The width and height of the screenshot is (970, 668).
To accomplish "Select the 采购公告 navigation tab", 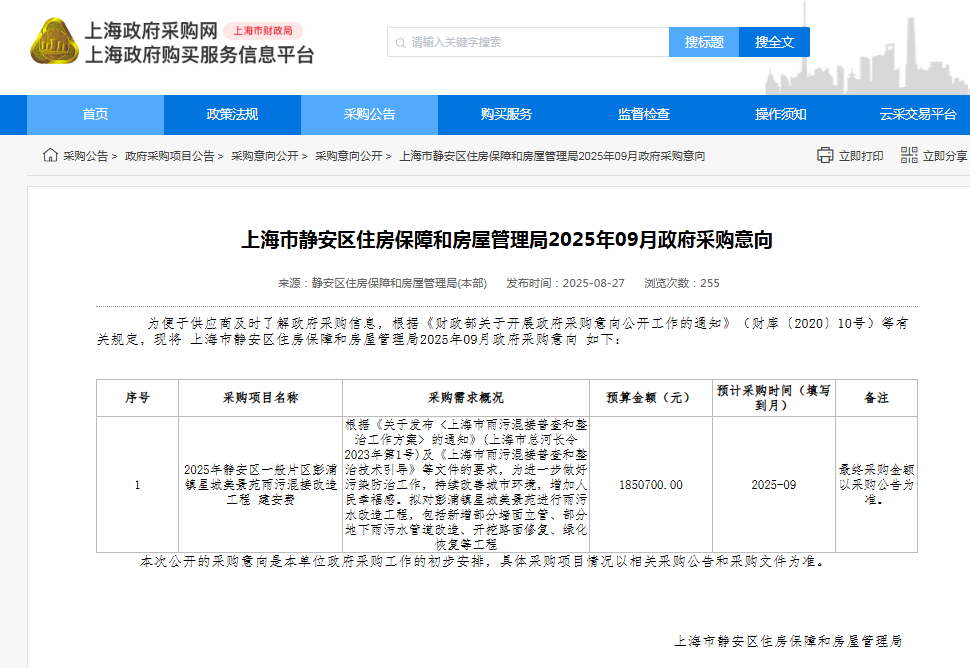I will (369, 114).
